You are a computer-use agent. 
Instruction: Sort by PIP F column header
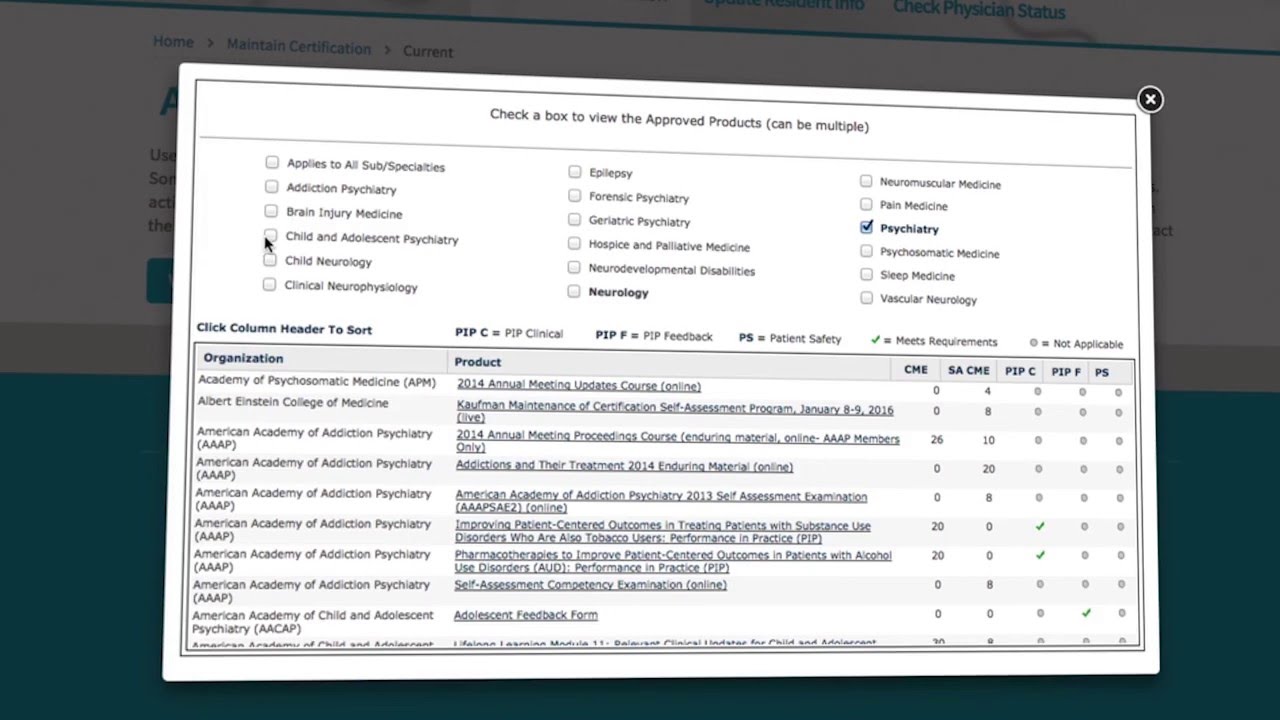tap(1066, 372)
